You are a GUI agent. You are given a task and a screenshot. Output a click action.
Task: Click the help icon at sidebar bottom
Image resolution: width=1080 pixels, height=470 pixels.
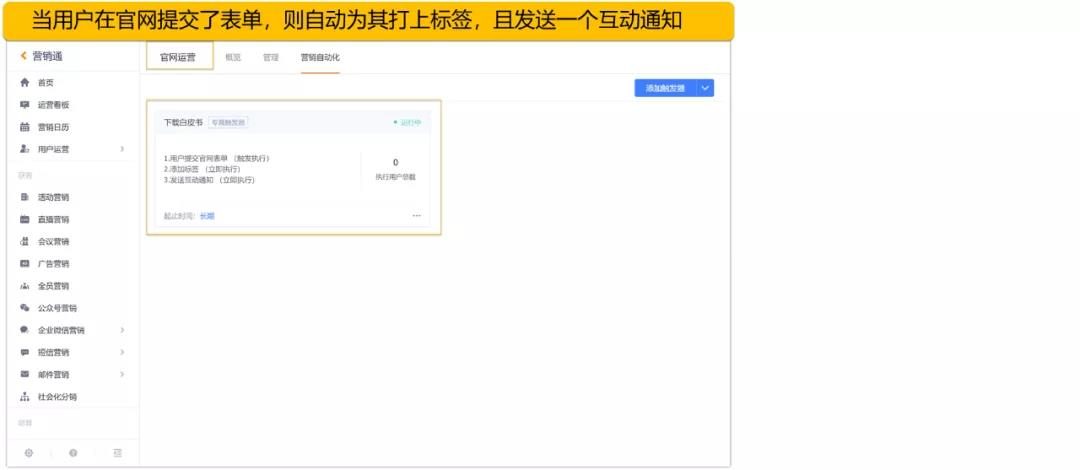[x=73, y=453]
